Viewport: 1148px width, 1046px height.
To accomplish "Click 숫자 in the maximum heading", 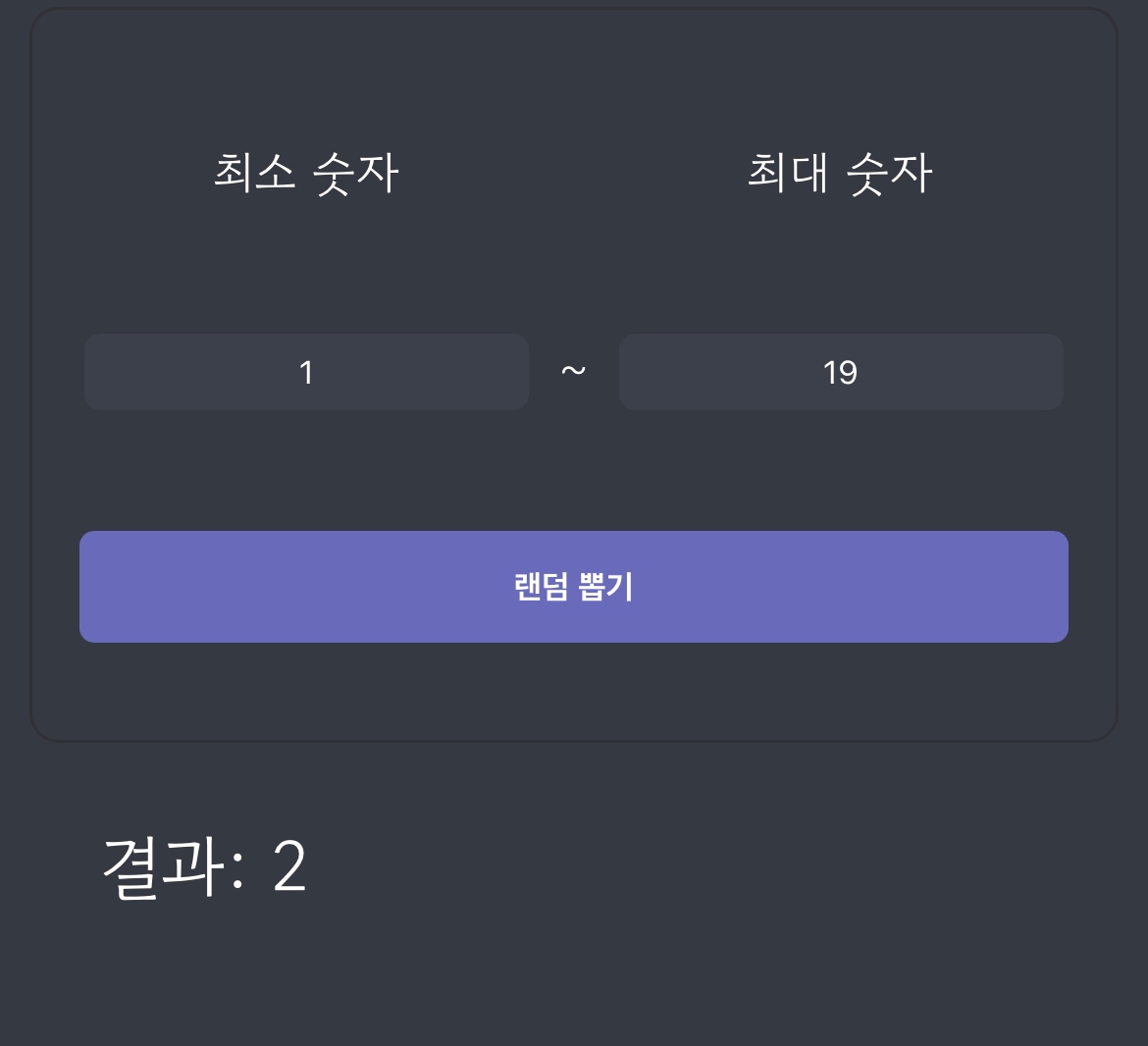I will pyautogui.click(x=889, y=174).
